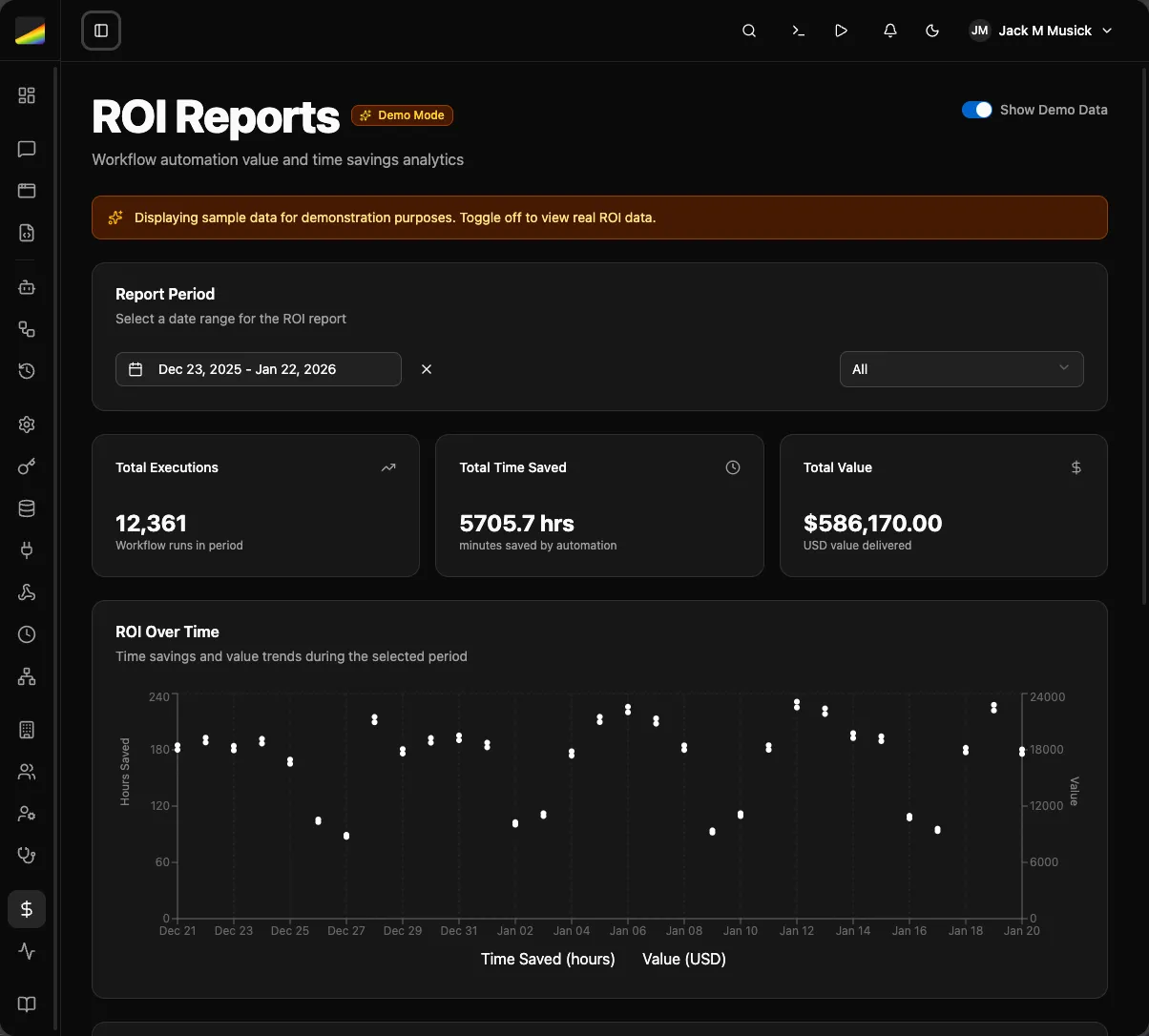Image resolution: width=1149 pixels, height=1036 pixels.
Task: Click the search icon in top bar
Action: [x=749, y=31]
